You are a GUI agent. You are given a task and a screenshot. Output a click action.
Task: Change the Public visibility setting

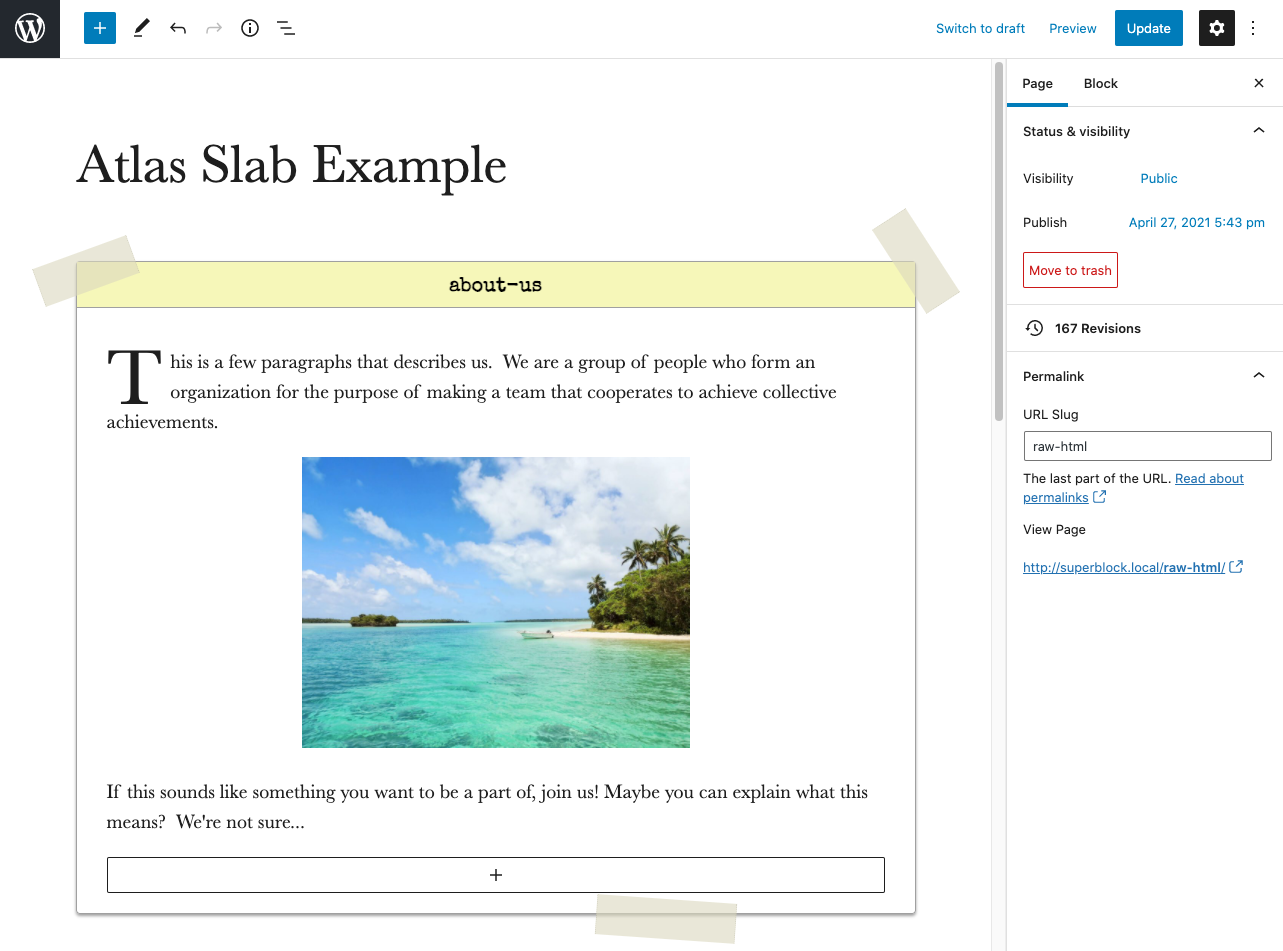pos(1159,179)
